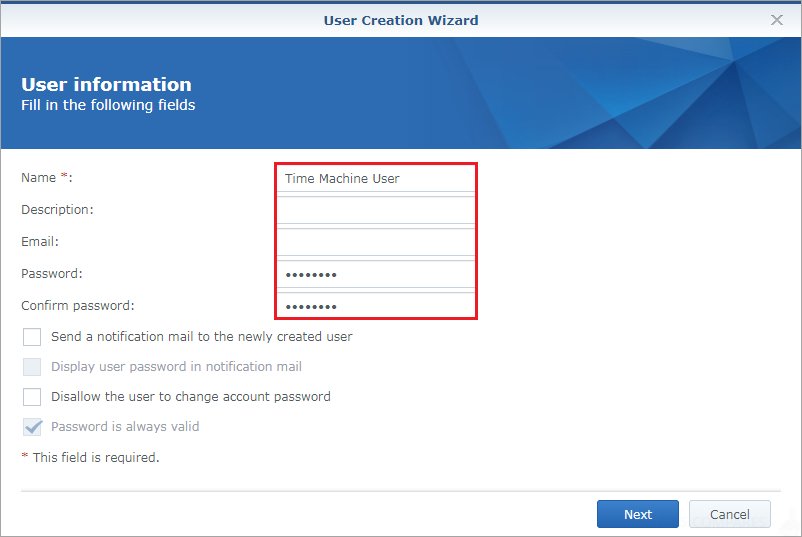The width and height of the screenshot is (802, 537).
Task: Click the User information banner heading
Action: pyautogui.click(x=106, y=84)
